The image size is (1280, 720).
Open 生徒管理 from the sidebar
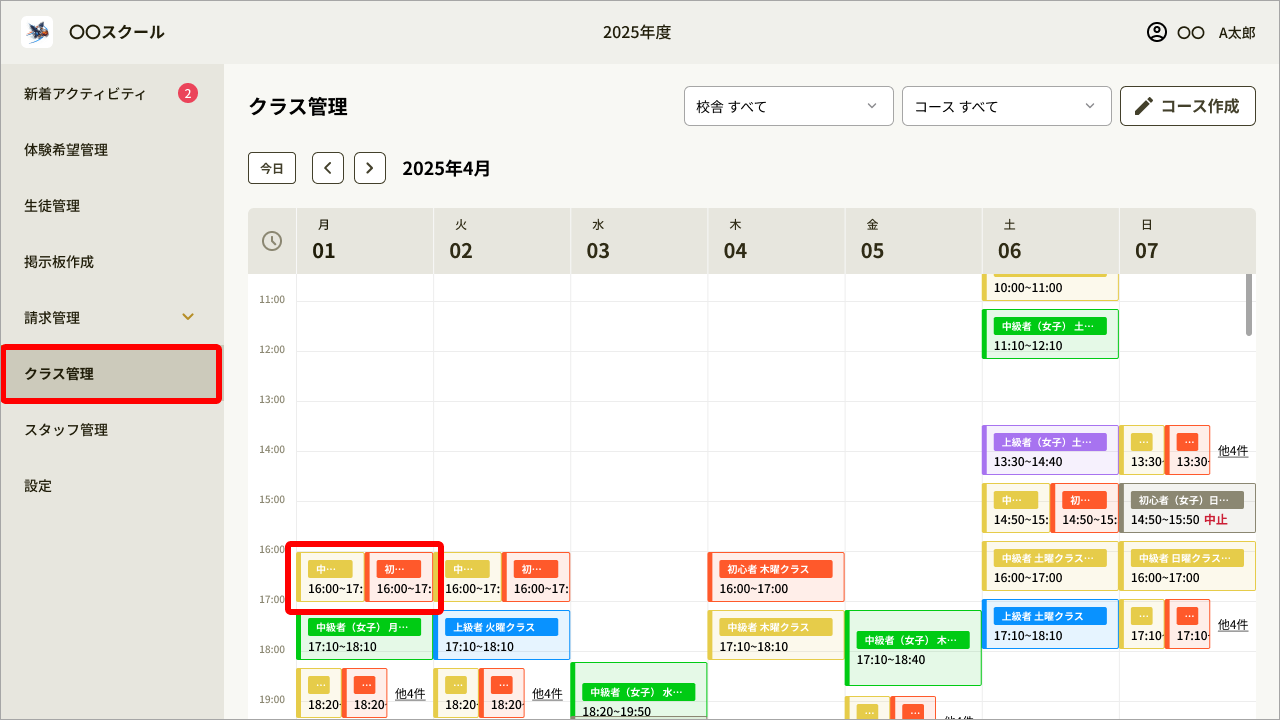(52, 206)
